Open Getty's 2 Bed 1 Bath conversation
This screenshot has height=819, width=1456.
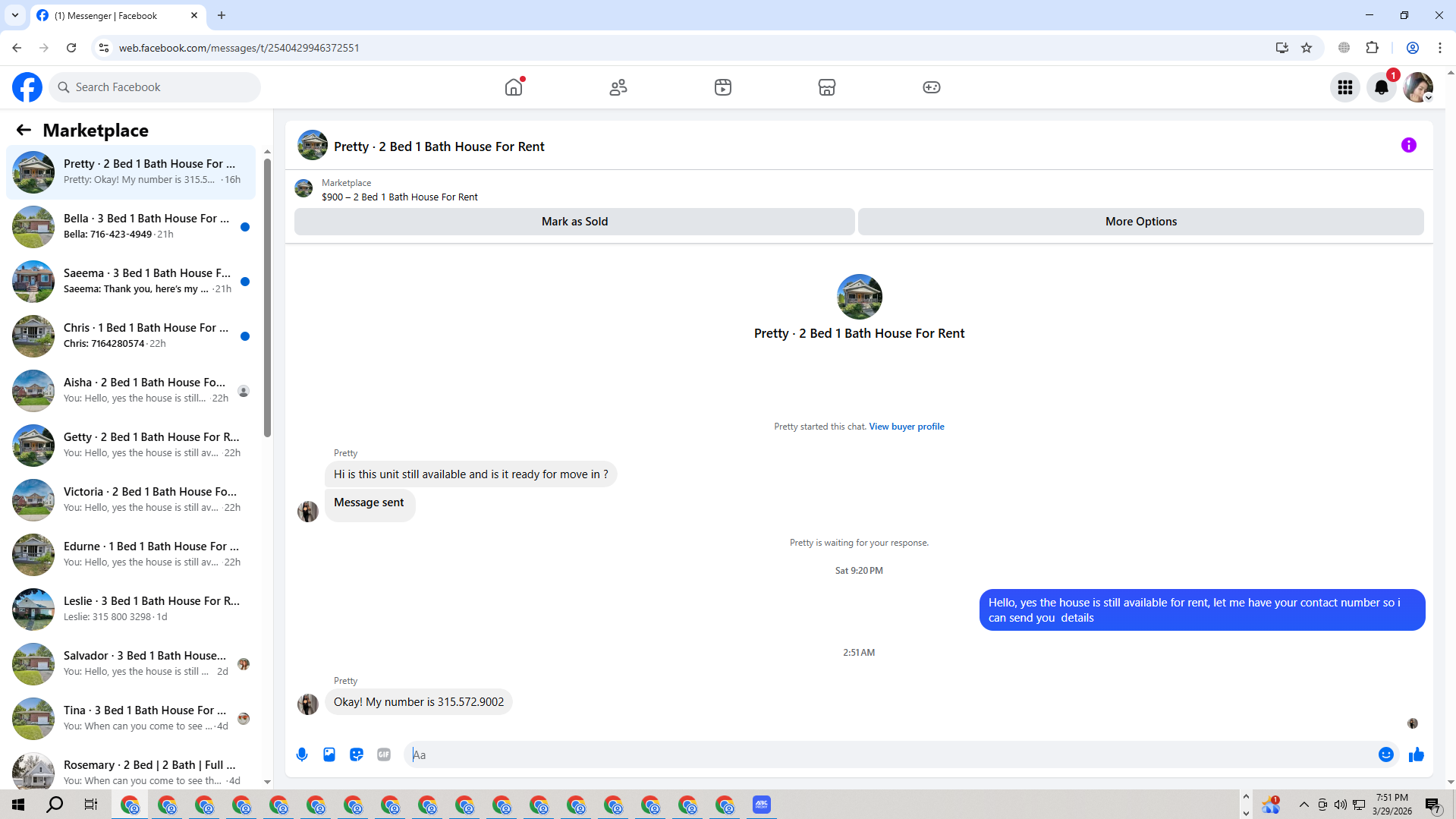pos(131,445)
